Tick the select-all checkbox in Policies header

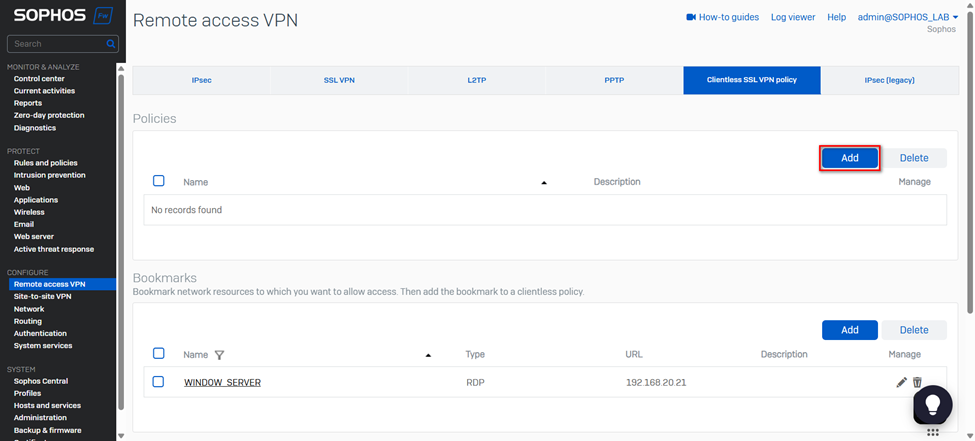159,181
